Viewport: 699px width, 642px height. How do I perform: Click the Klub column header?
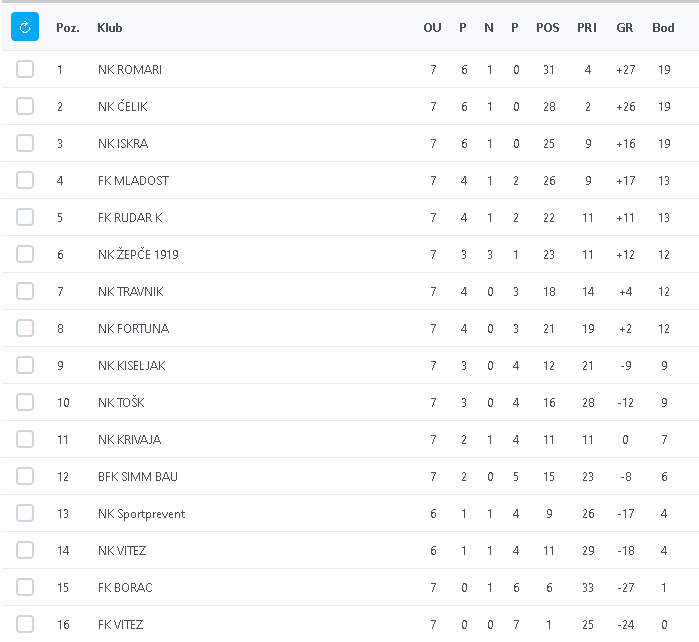click(x=110, y=28)
